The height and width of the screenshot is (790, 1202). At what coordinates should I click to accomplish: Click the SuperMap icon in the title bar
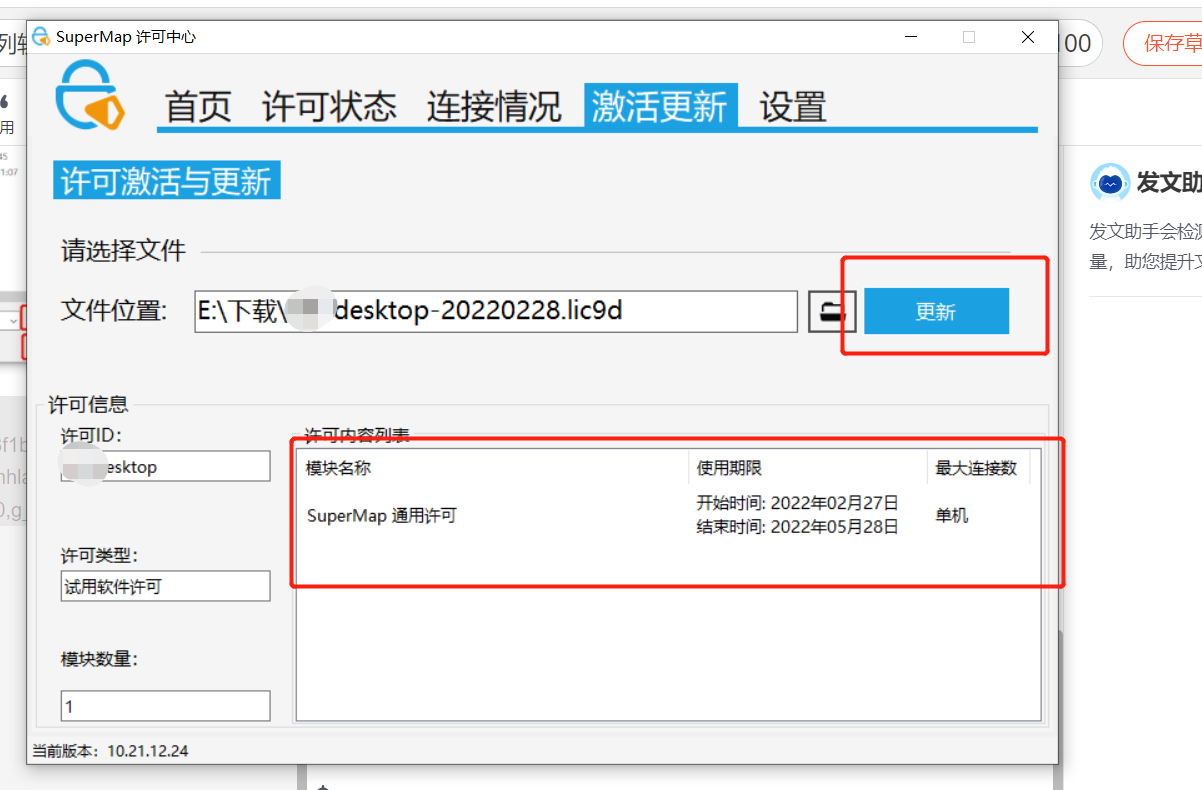pos(41,36)
